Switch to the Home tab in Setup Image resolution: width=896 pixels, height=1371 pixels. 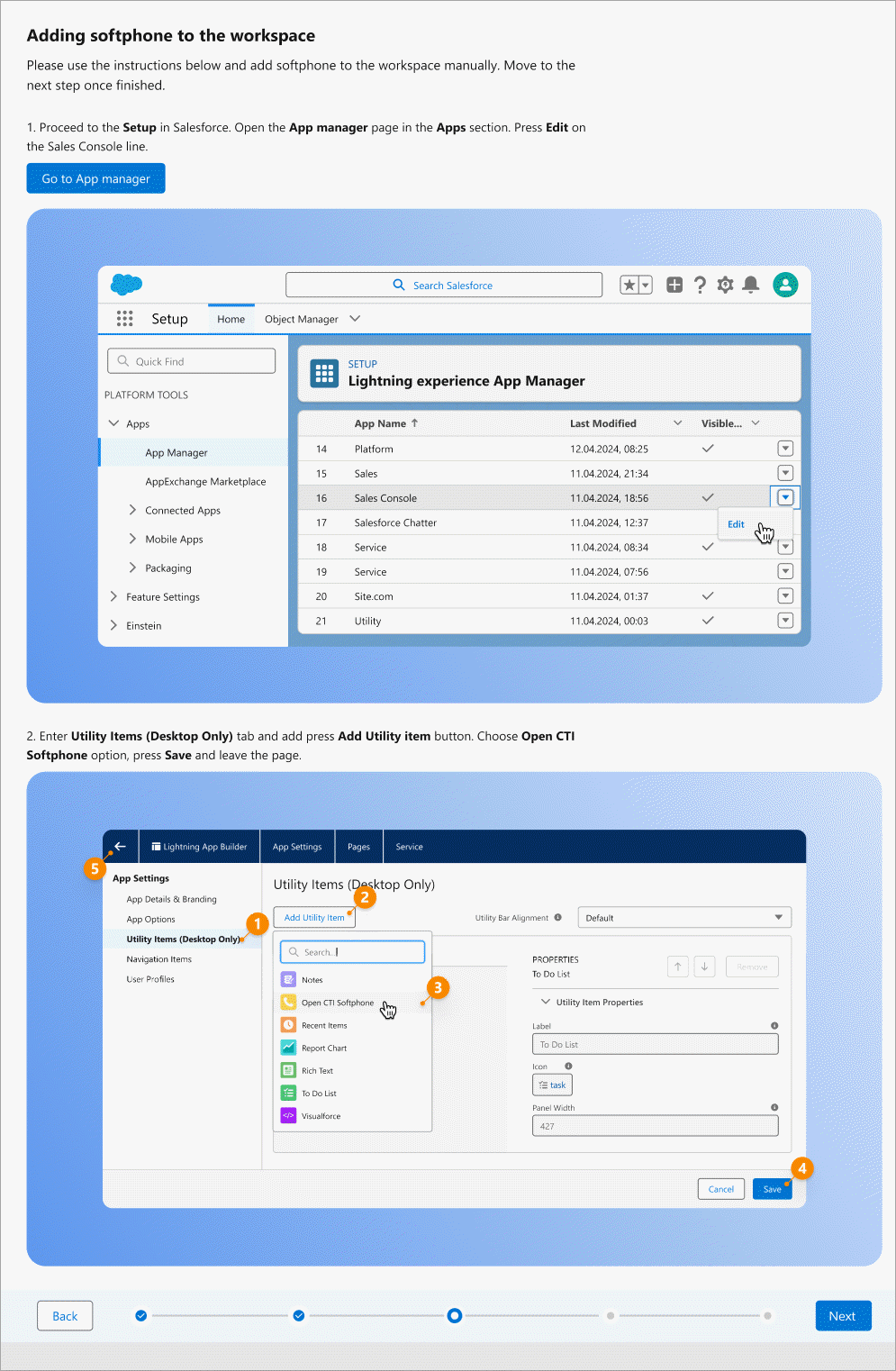[x=231, y=319]
